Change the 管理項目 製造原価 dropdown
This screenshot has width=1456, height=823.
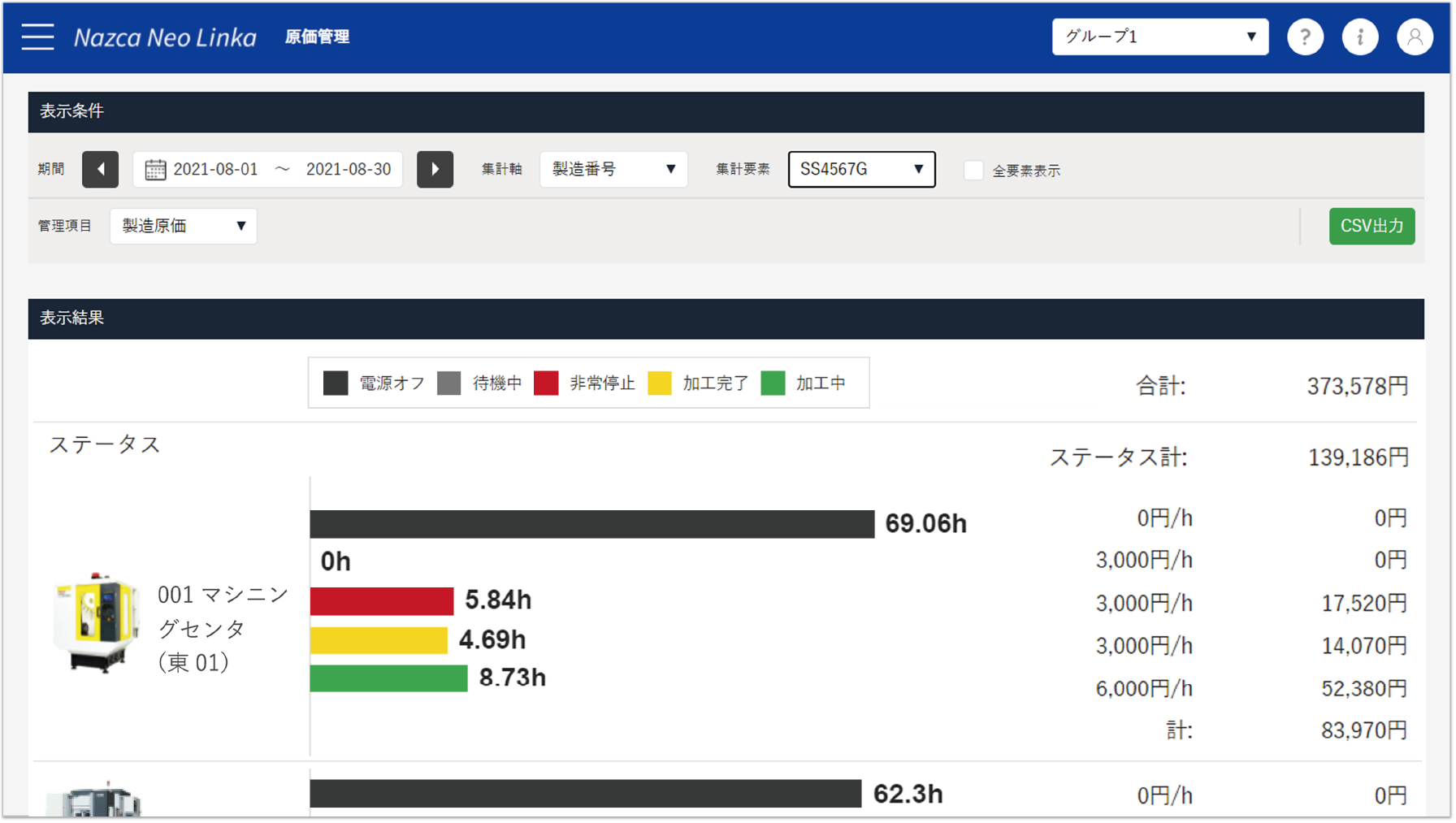pos(183,226)
